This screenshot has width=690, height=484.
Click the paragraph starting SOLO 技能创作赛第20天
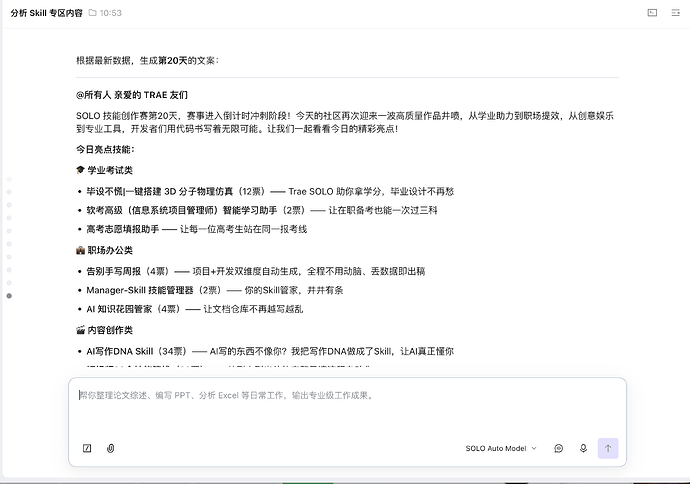point(345,122)
